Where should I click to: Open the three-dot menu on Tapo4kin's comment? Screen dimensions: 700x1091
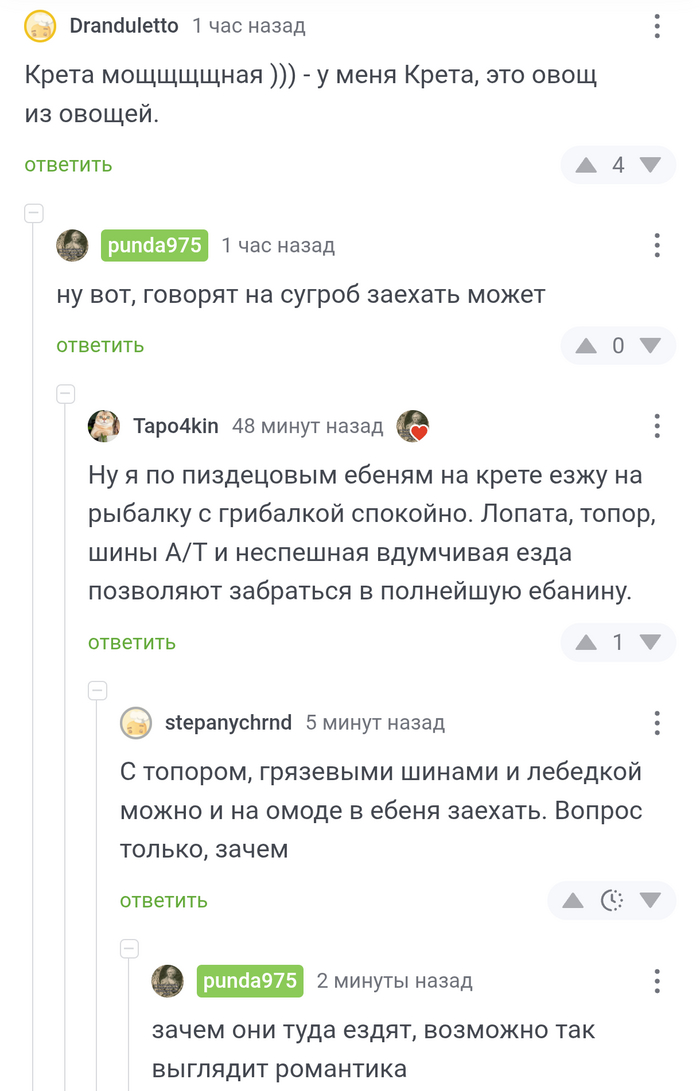click(657, 426)
